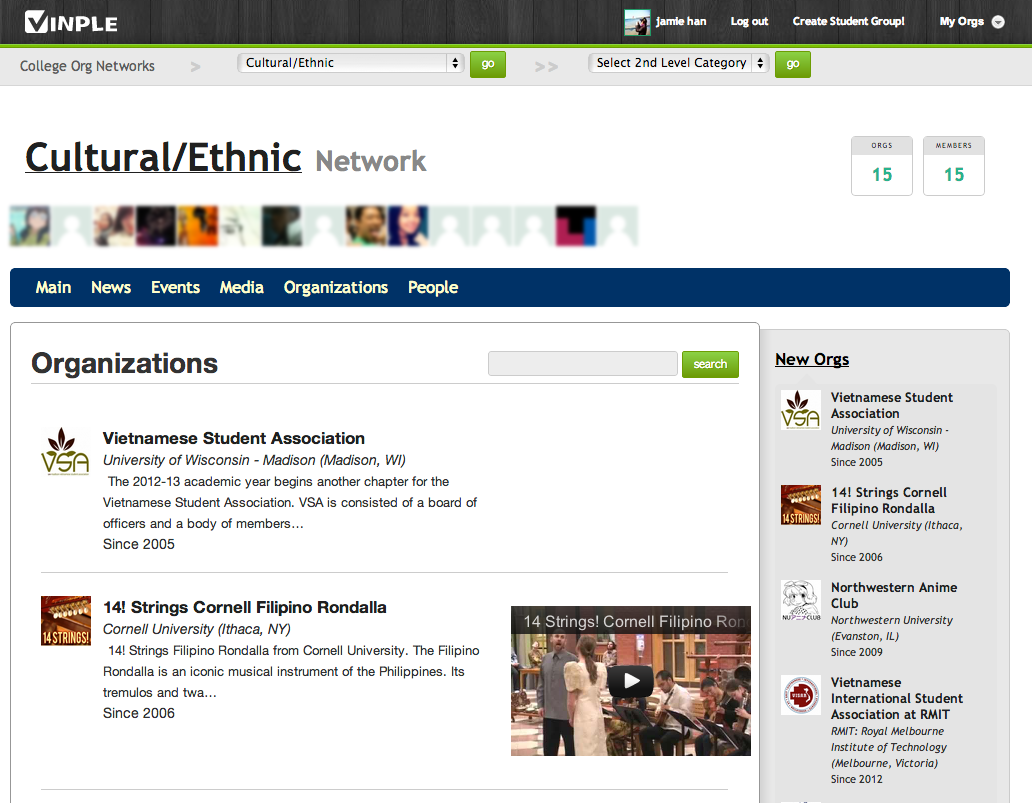Click first member avatar in member strip
Viewport: 1032px width, 803px height.
tap(30, 226)
